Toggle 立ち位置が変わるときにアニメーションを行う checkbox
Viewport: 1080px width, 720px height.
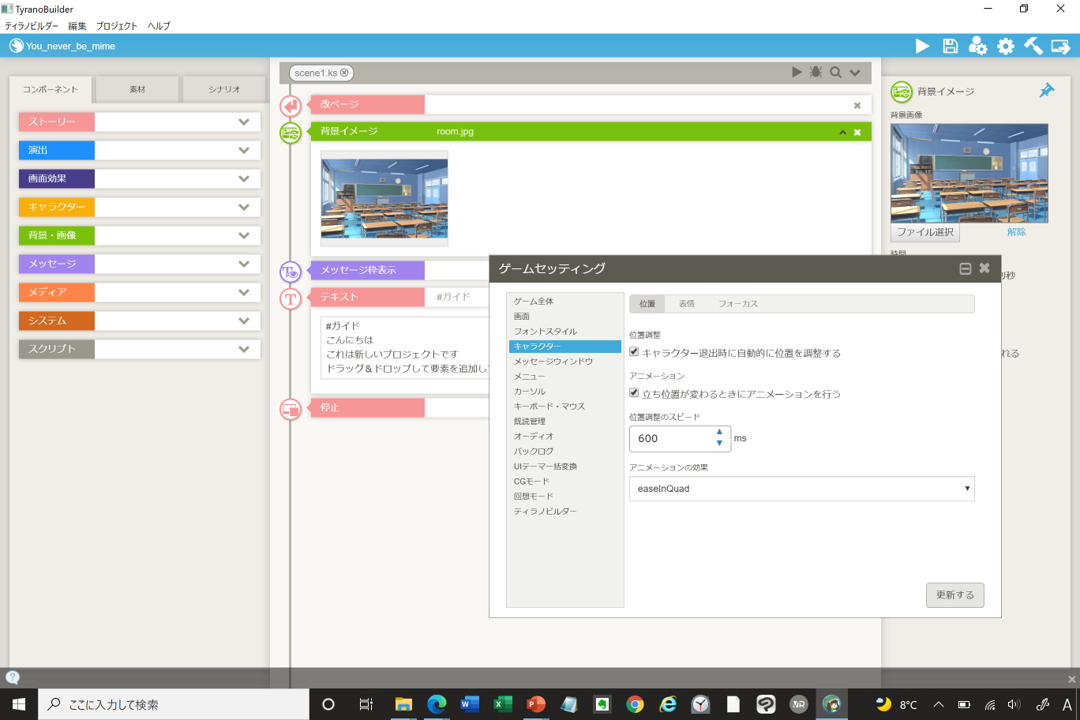click(x=634, y=393)
